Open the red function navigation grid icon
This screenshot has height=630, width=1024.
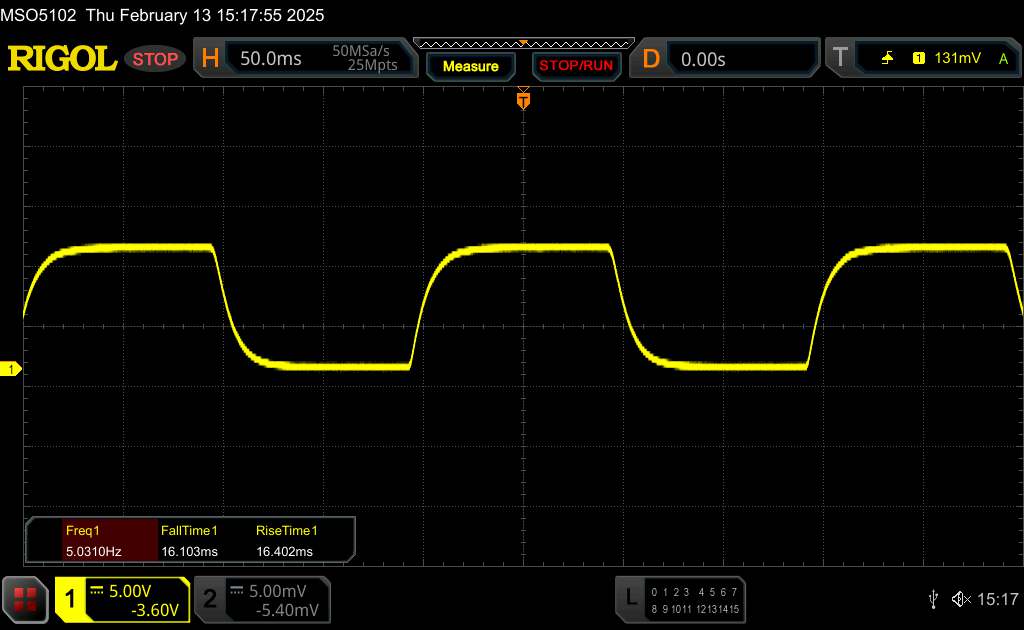(25, 599)
